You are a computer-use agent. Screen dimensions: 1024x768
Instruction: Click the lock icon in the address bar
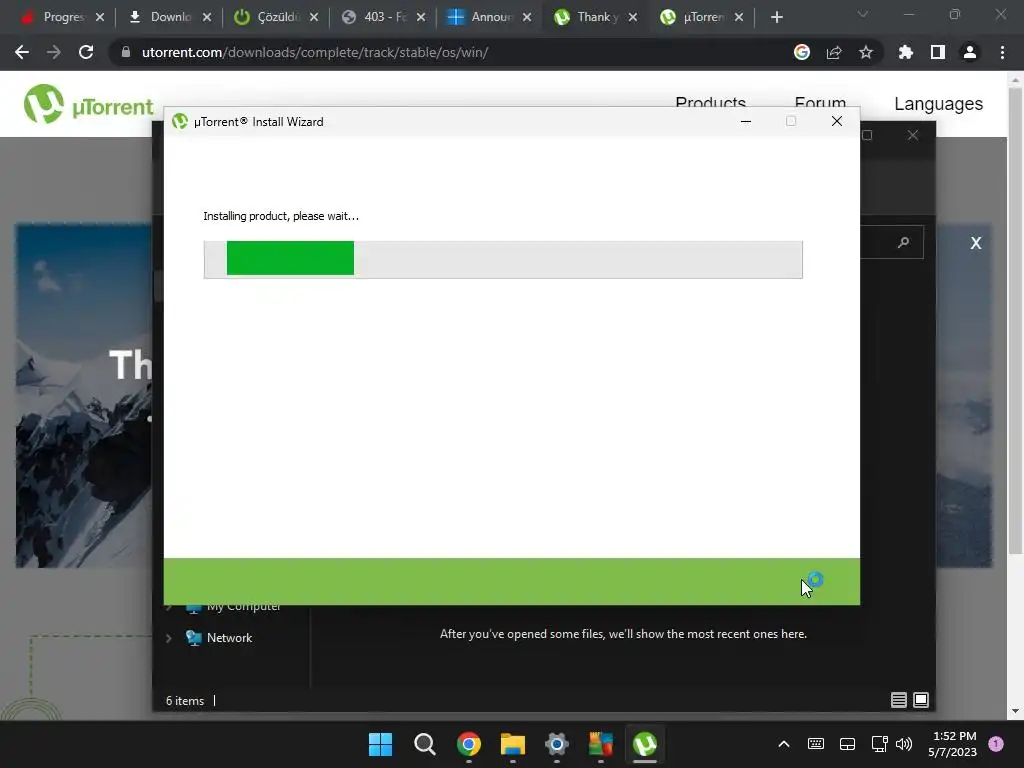tap(126, 52)
